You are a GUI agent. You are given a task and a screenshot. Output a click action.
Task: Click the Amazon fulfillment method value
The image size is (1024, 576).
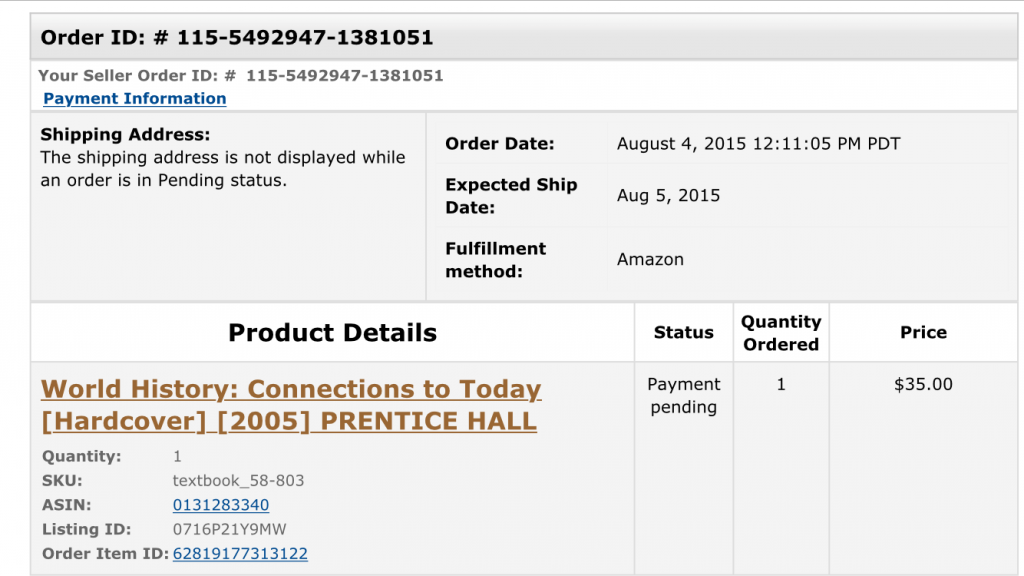[650, 259]
